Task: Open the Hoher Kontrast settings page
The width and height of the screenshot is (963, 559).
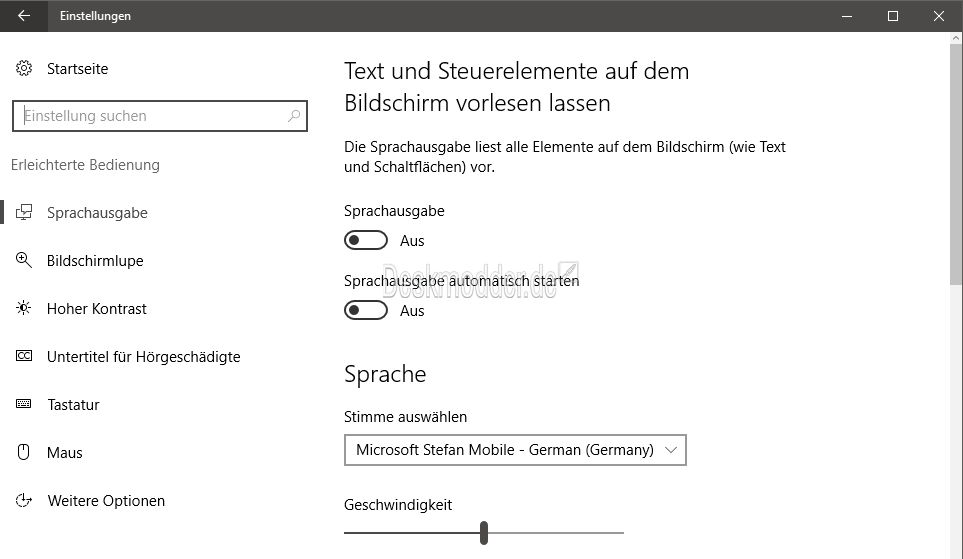Action: coord(97,309)
